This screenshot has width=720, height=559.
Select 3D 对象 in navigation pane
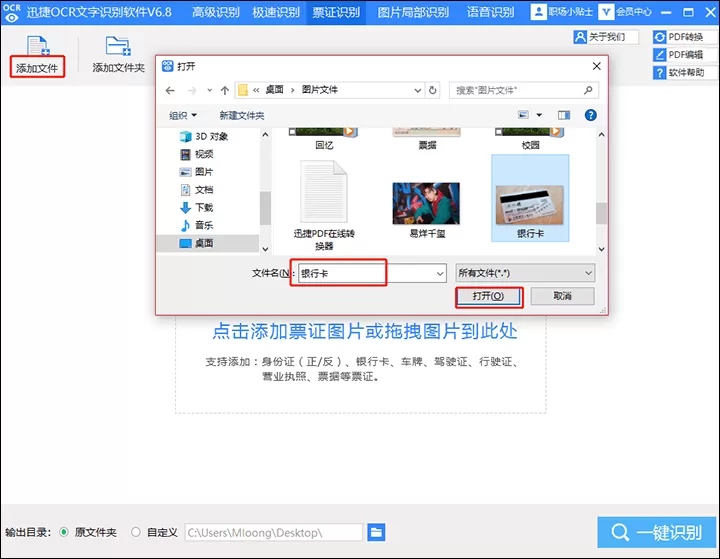point(204,136)
